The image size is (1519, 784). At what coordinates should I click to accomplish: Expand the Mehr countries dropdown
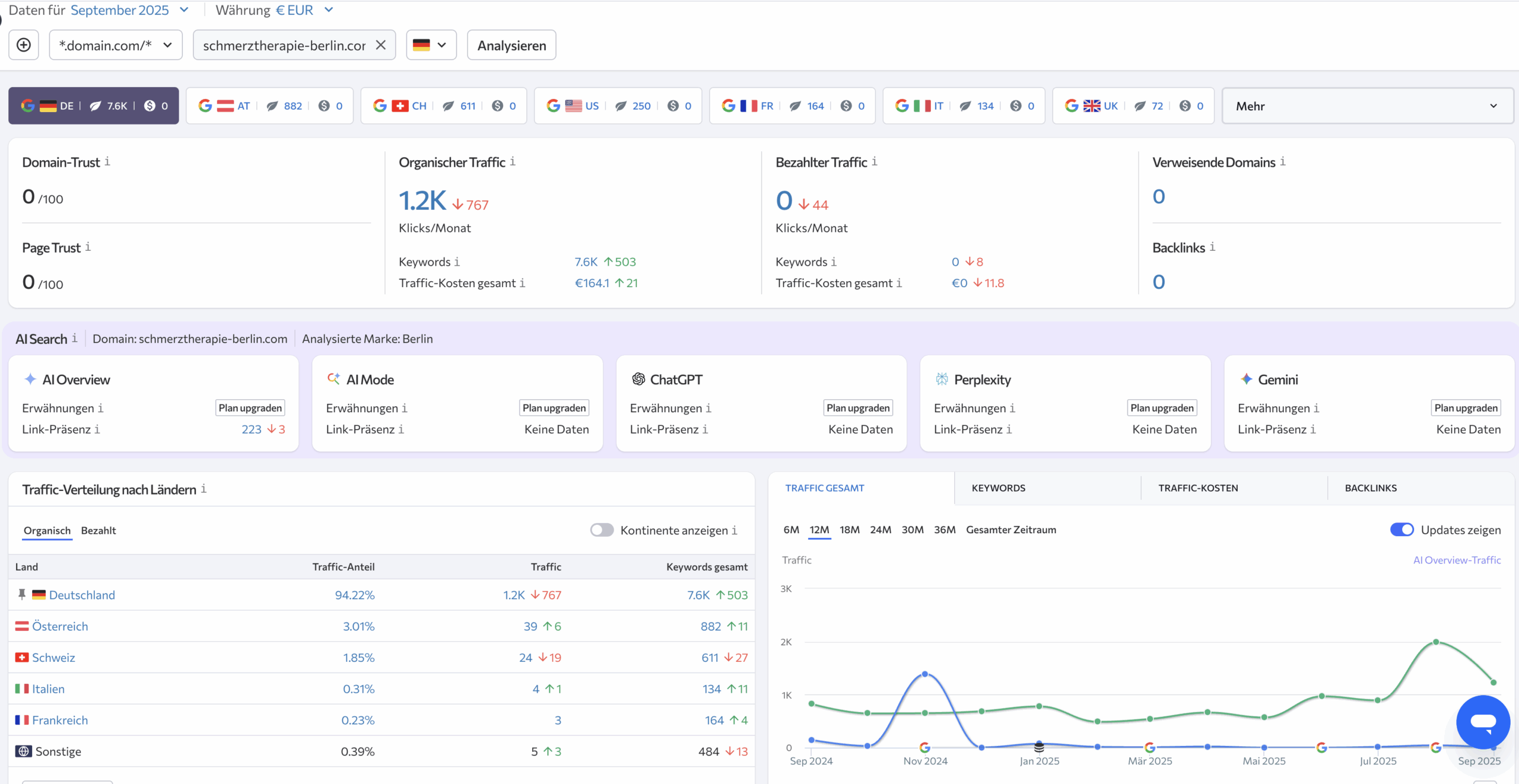(x=1368, y=106)
